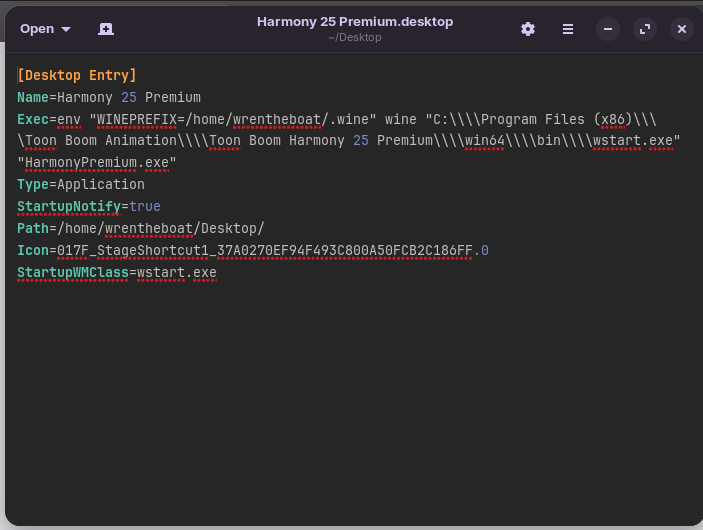Expand the Open dropdown arrow
The image size is (703, 530).
point(67,29)
